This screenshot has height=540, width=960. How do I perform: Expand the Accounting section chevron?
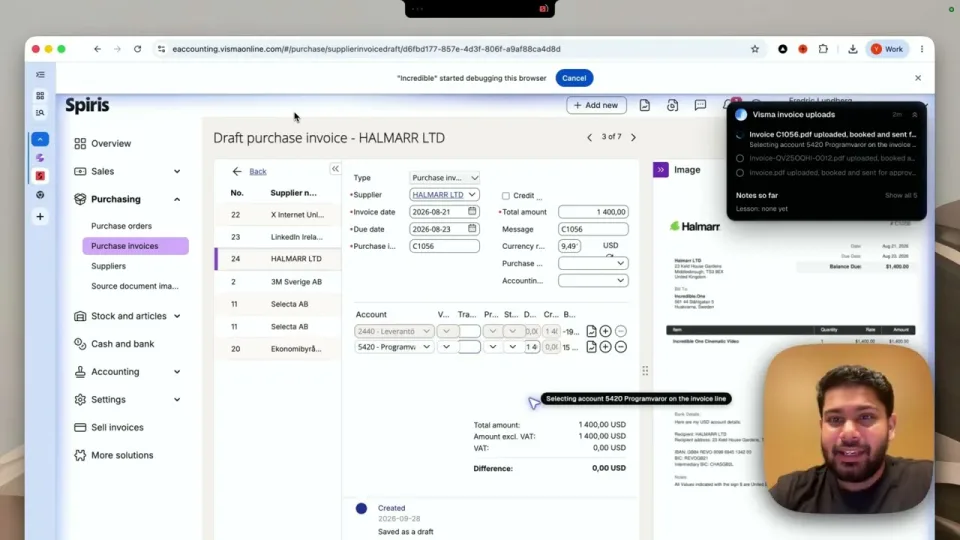point(177,372)
